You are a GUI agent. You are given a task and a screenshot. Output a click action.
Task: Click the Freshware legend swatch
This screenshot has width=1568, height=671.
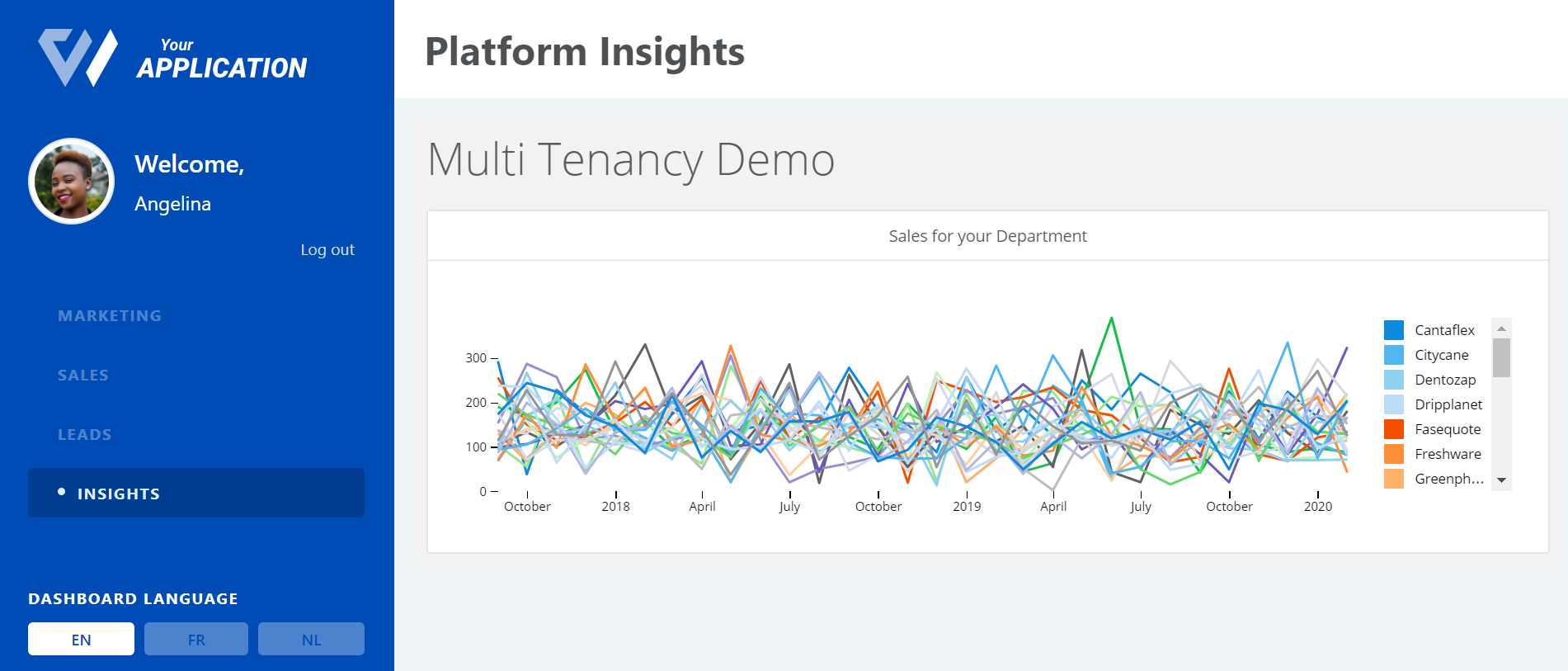1394,454
